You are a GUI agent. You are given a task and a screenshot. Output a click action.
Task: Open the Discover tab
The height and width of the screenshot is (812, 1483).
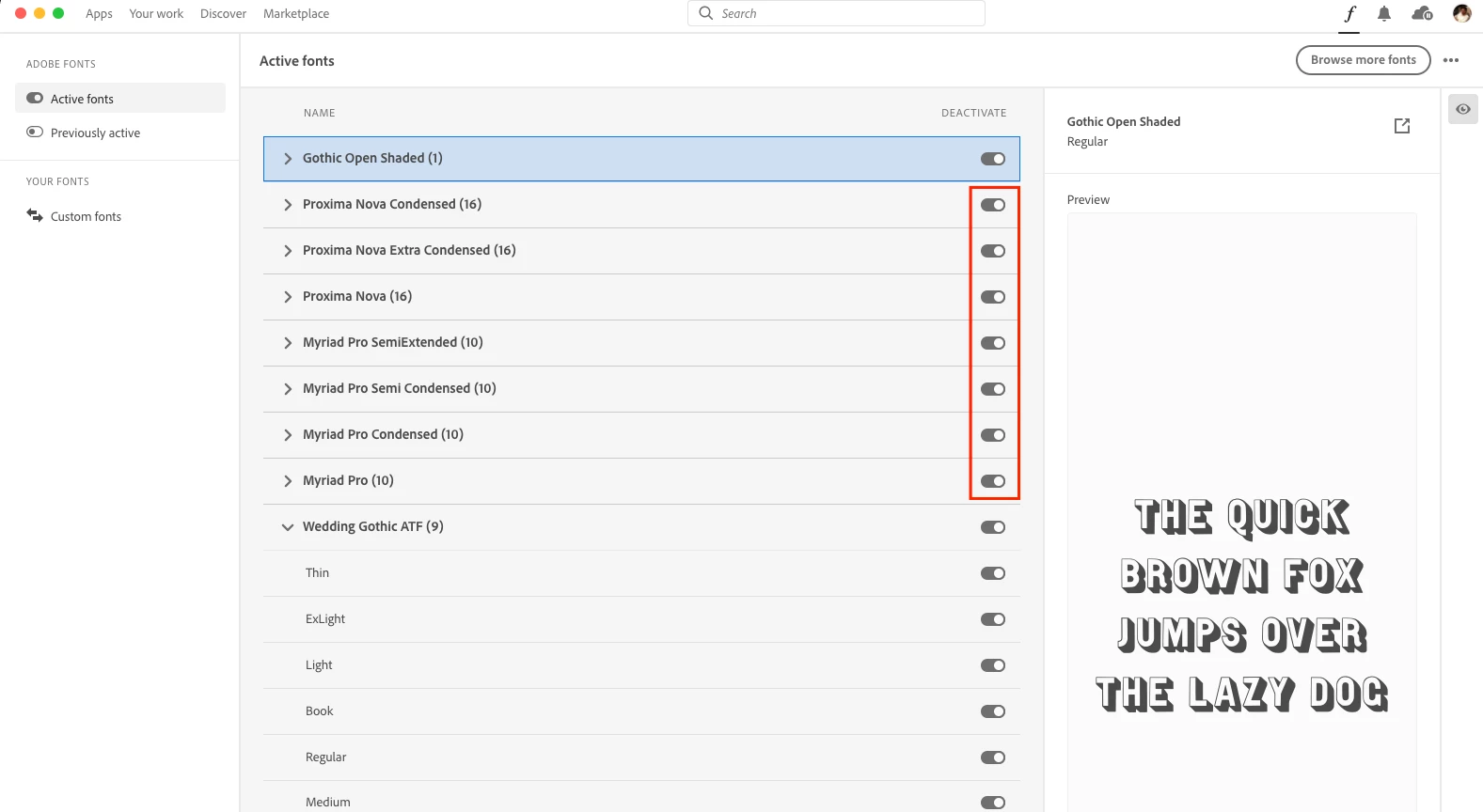(x=223, y=13)
